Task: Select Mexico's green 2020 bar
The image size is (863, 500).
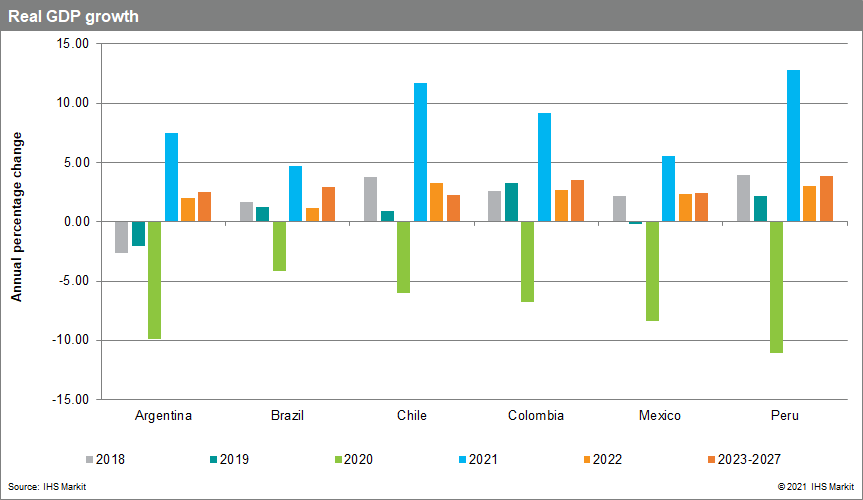Action: pos(652,271)
